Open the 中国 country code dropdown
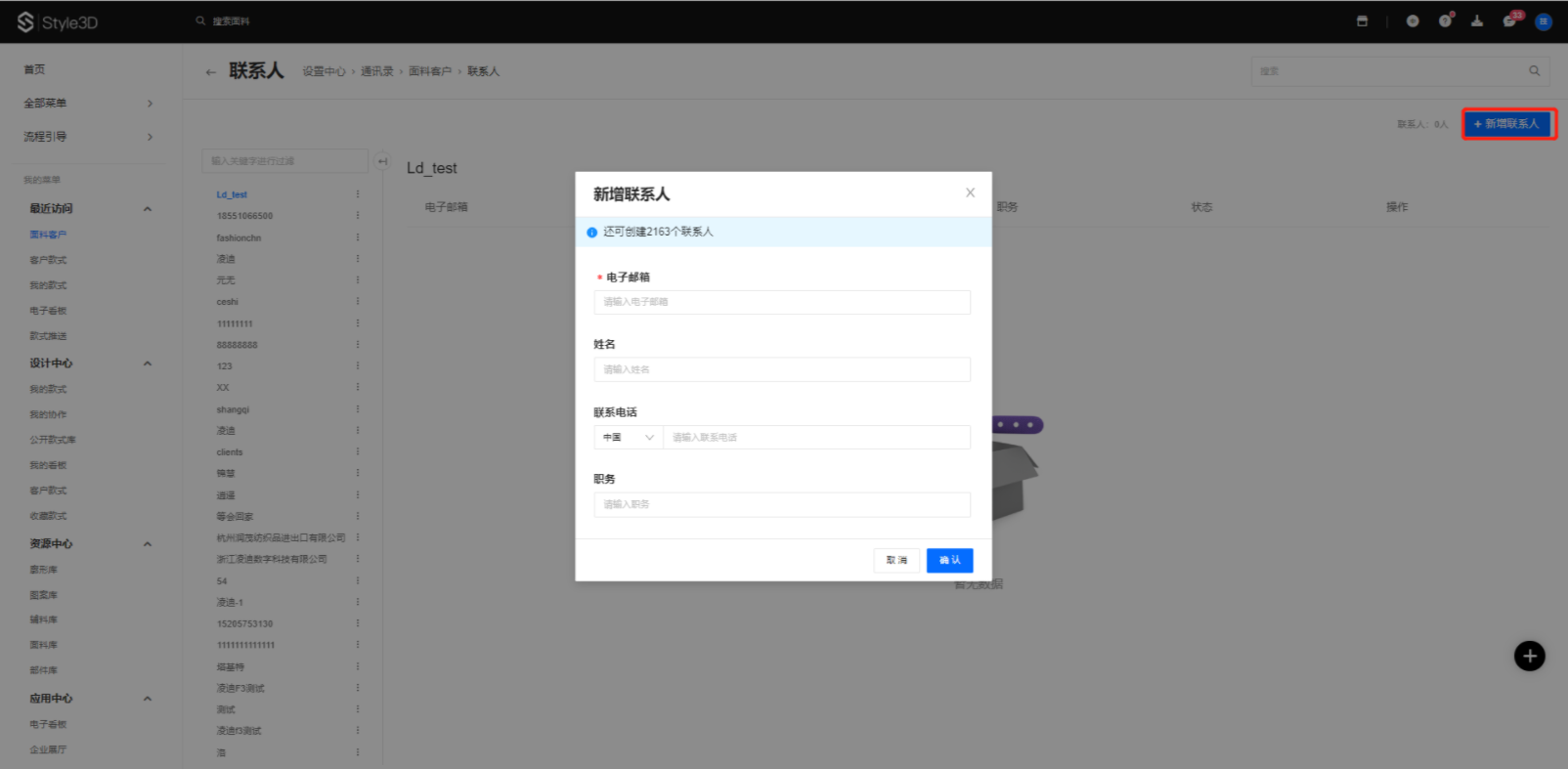This screenshot has height=769, width=1568. [x=628, y=438]
